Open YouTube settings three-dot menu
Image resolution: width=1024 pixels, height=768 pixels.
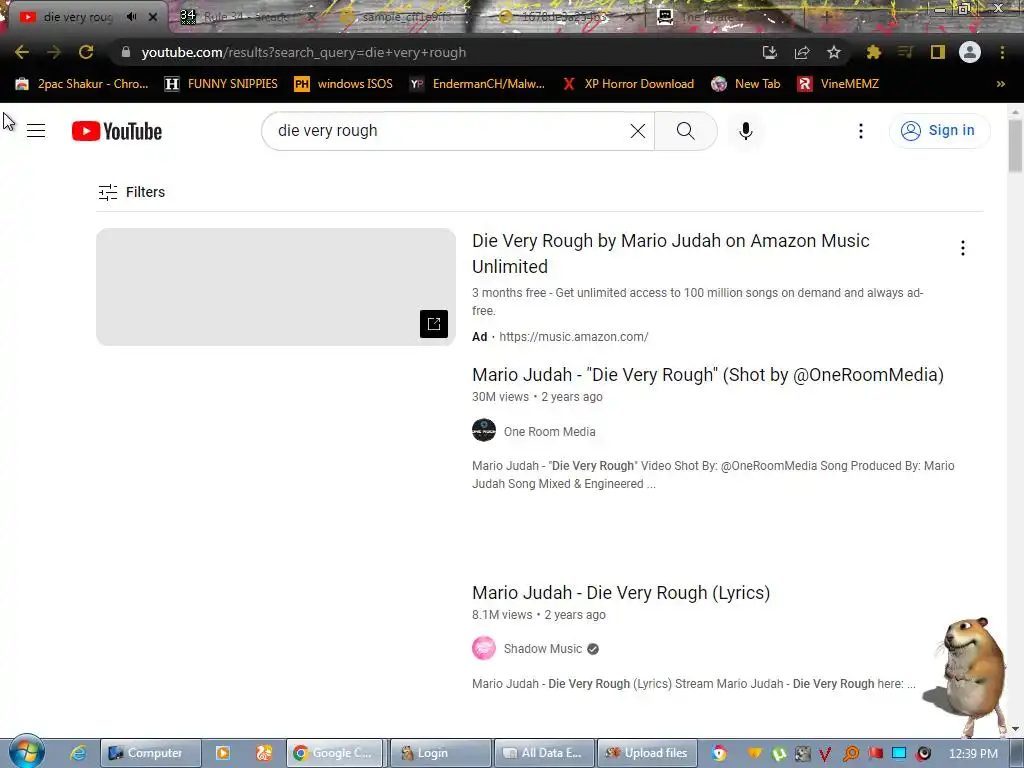[x=861, y=131]
